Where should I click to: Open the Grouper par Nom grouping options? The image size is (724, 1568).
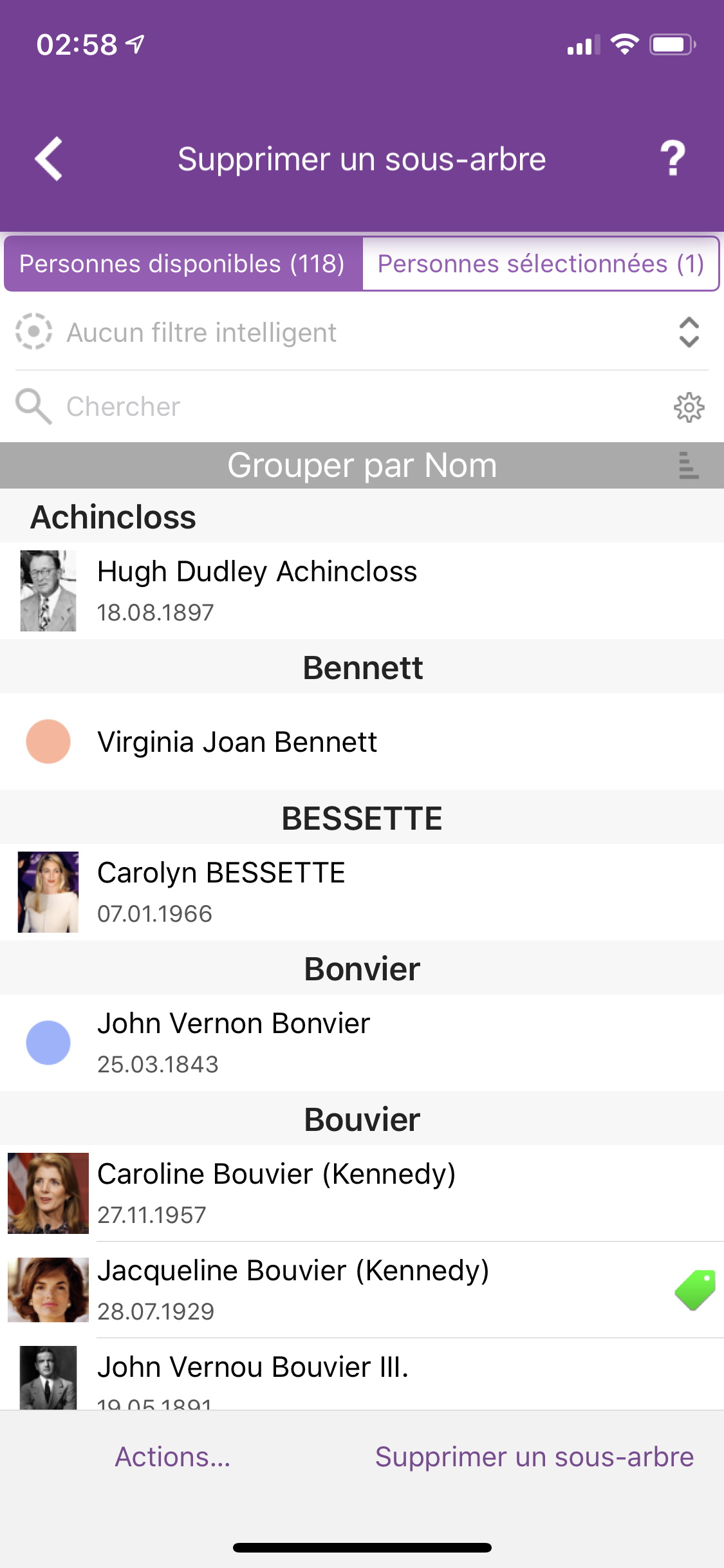362,465
